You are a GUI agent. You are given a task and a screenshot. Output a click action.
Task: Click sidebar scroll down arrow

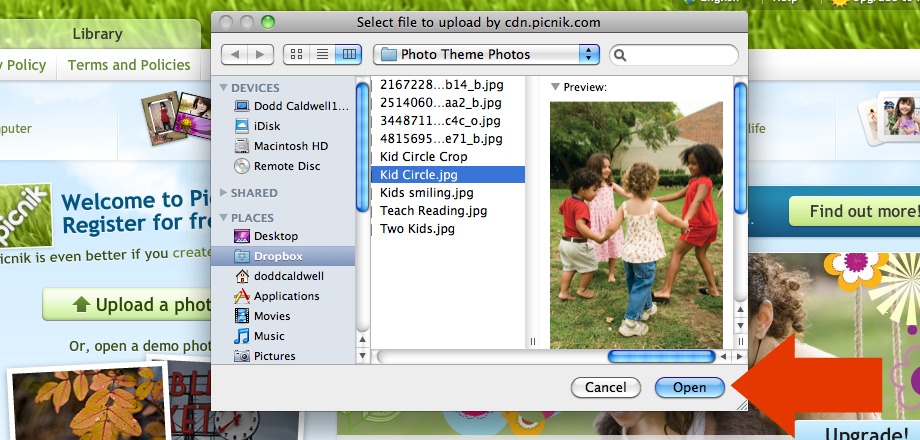coord(363,355)
